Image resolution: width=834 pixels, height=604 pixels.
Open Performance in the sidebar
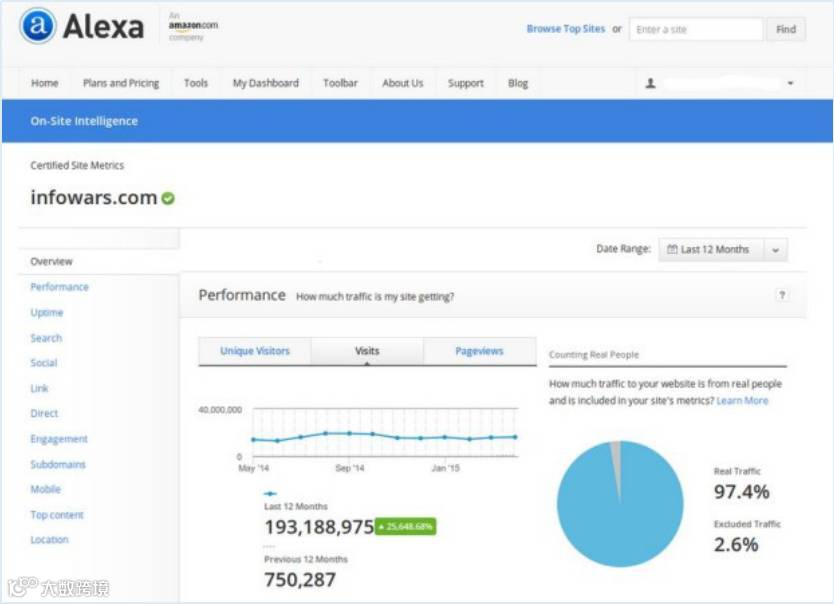point(59,287)
